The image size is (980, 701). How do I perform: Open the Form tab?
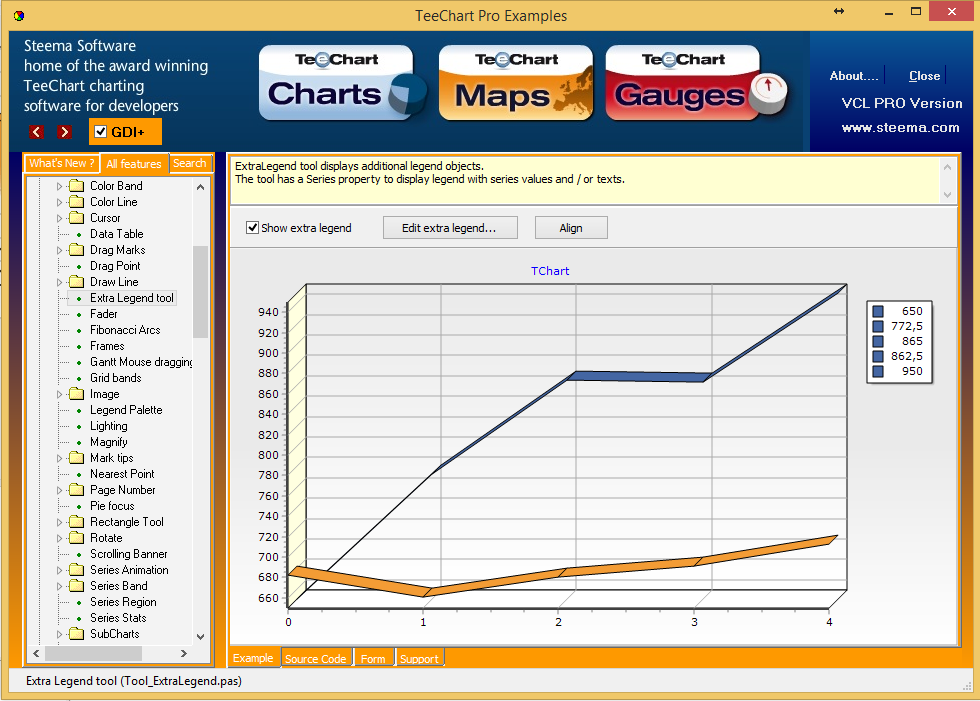373,659
